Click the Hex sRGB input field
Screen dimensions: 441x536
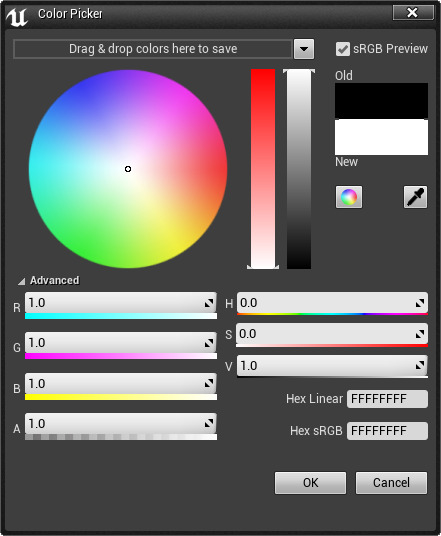(387, 431)
